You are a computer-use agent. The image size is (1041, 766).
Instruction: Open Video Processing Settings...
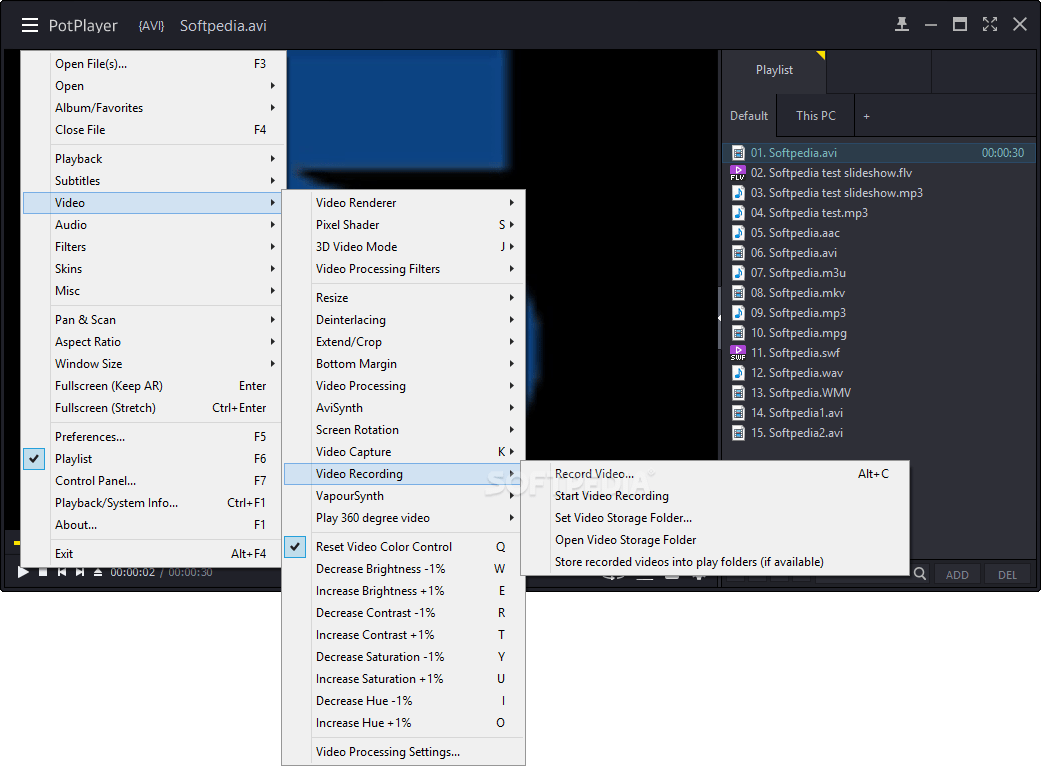tap(404, 751)
